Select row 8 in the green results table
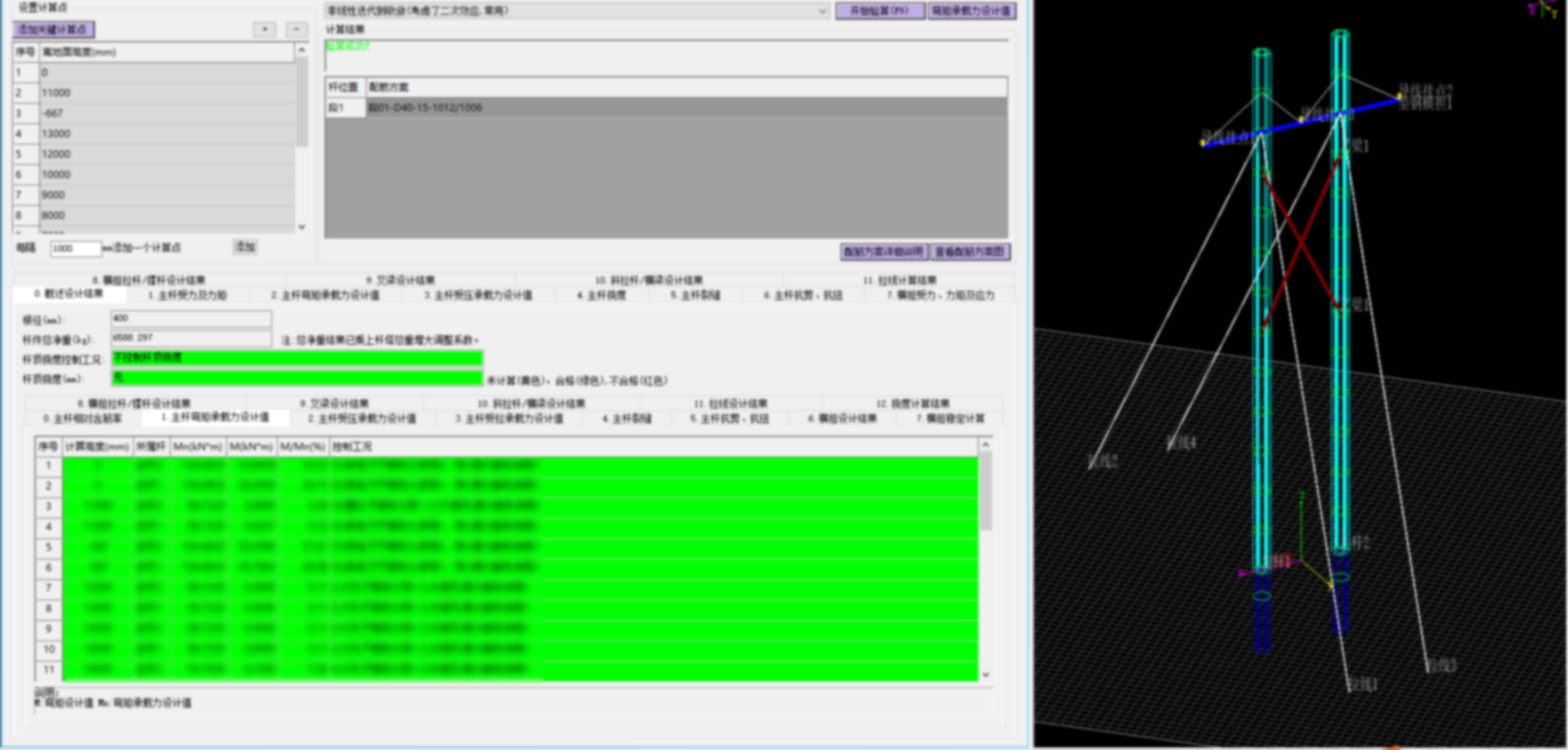The image size is (1568, 750). pyautogui.click(x=507, y=608)
